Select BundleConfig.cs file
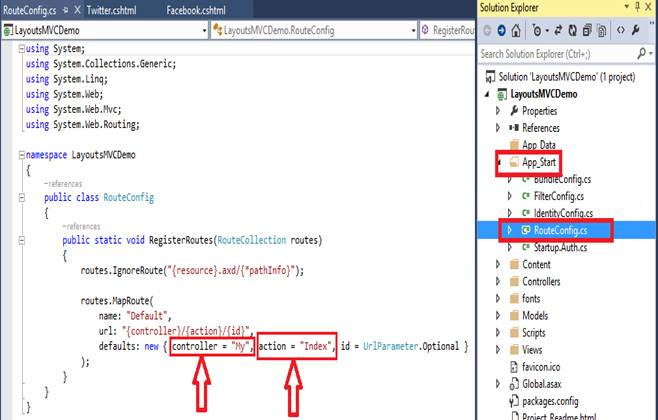658x420 pixels. [x=562, y=180]
